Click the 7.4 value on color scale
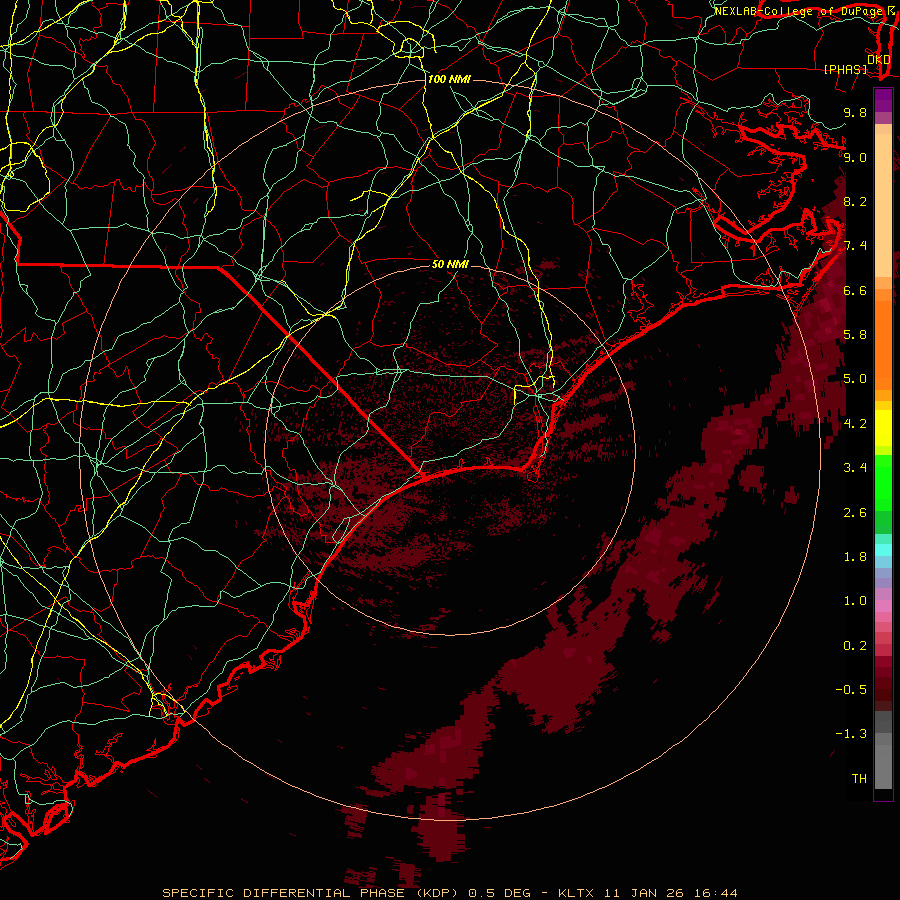900x900 pixels. [x=855, y=246]
